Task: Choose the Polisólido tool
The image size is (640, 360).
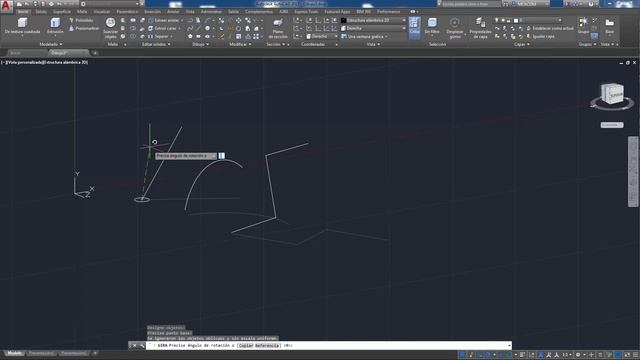Action: pos(81,20)
